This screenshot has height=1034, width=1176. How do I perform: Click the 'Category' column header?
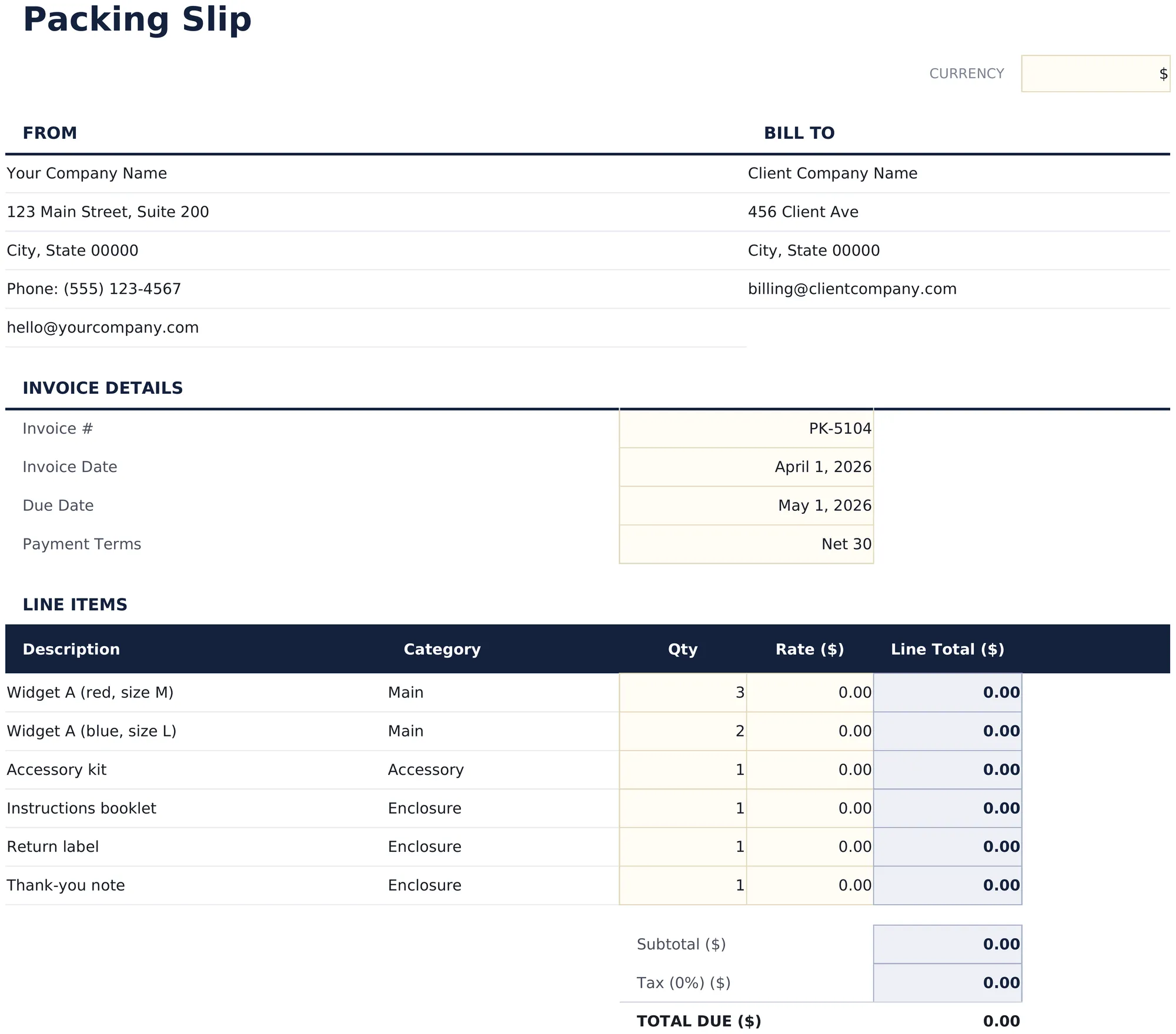[x=442, y=649]
